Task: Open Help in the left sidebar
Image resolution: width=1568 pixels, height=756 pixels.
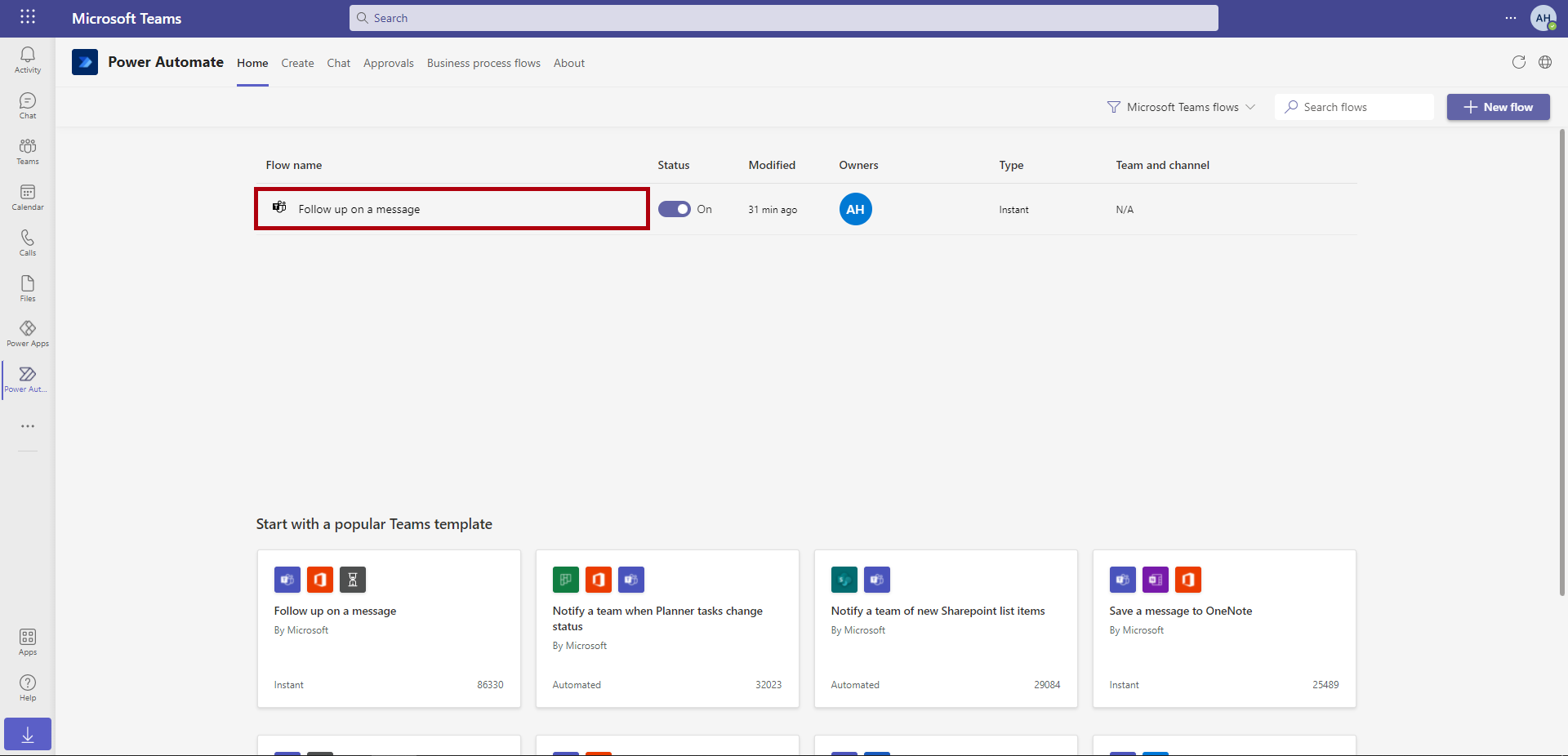Action: coord(28,687)
